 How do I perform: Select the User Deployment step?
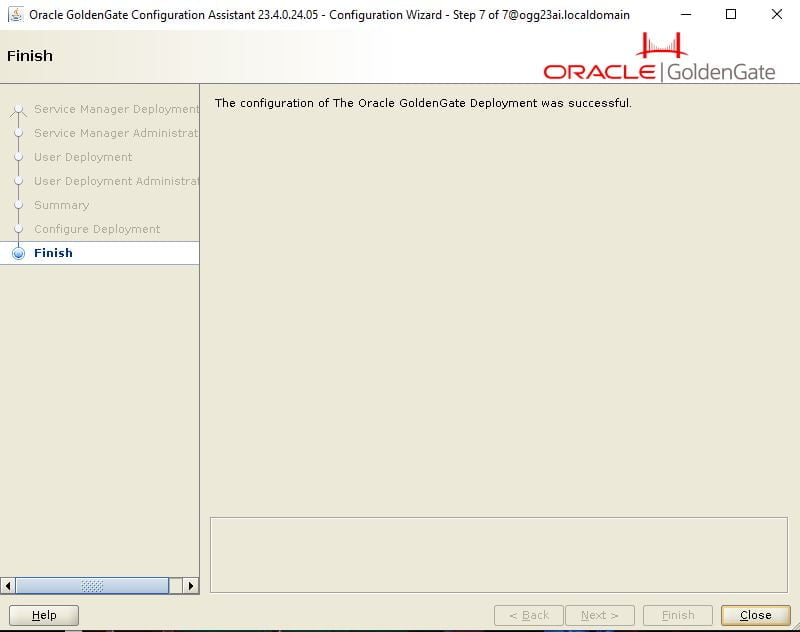point(83,157)
